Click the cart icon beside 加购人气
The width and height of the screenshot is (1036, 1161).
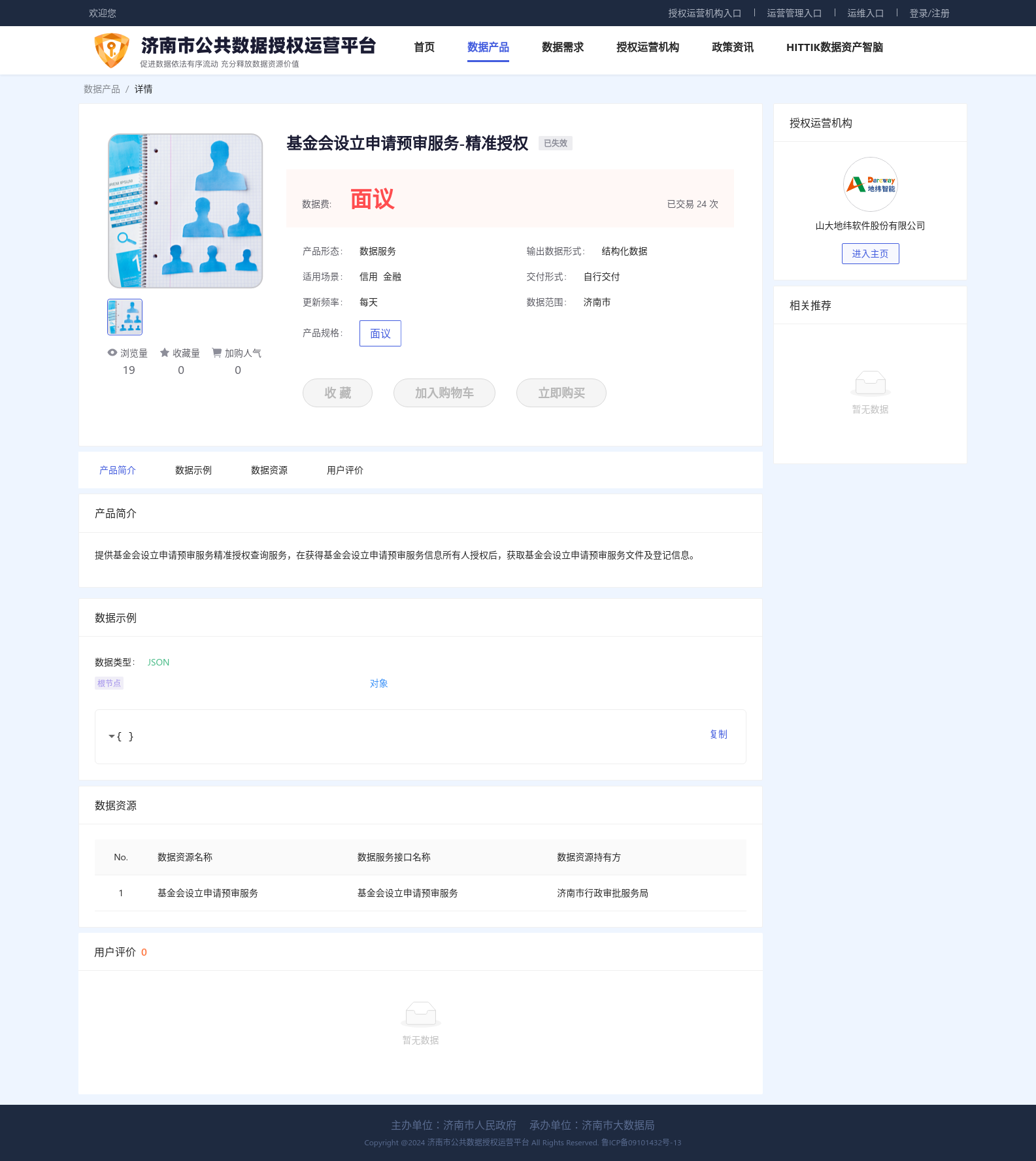(x=217, y=352)
